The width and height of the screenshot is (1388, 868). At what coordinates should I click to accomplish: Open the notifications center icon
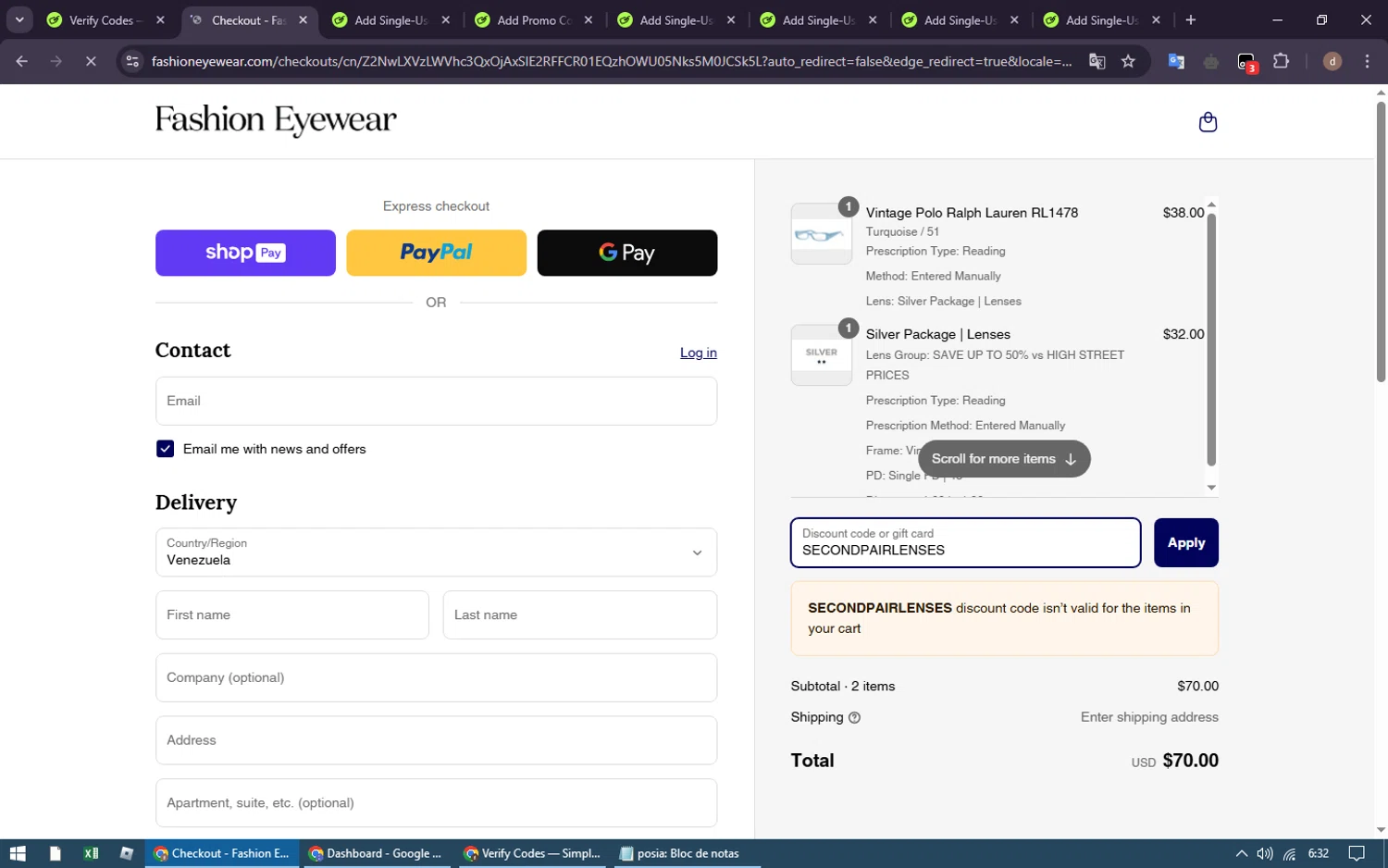pyautogui.click(x=1356, y=853)
